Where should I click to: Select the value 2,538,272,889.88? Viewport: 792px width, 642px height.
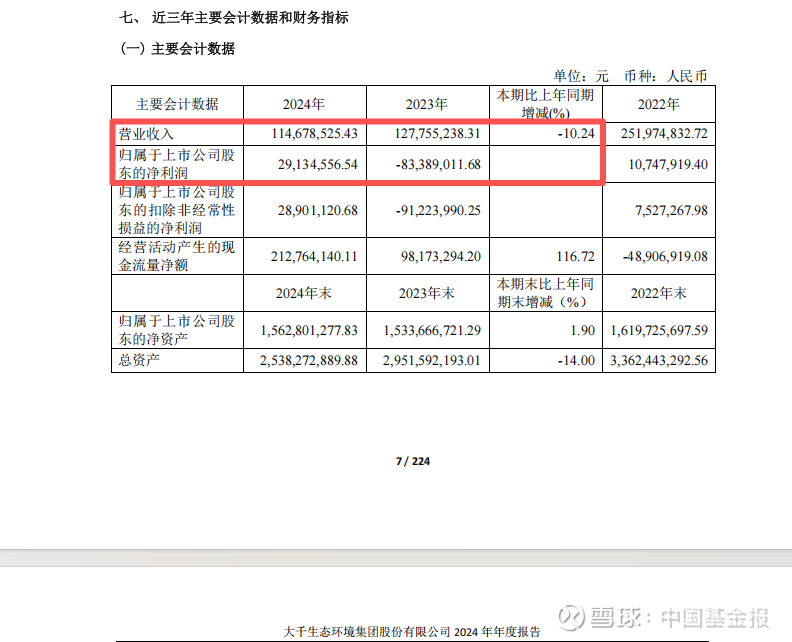pos(309,361)
